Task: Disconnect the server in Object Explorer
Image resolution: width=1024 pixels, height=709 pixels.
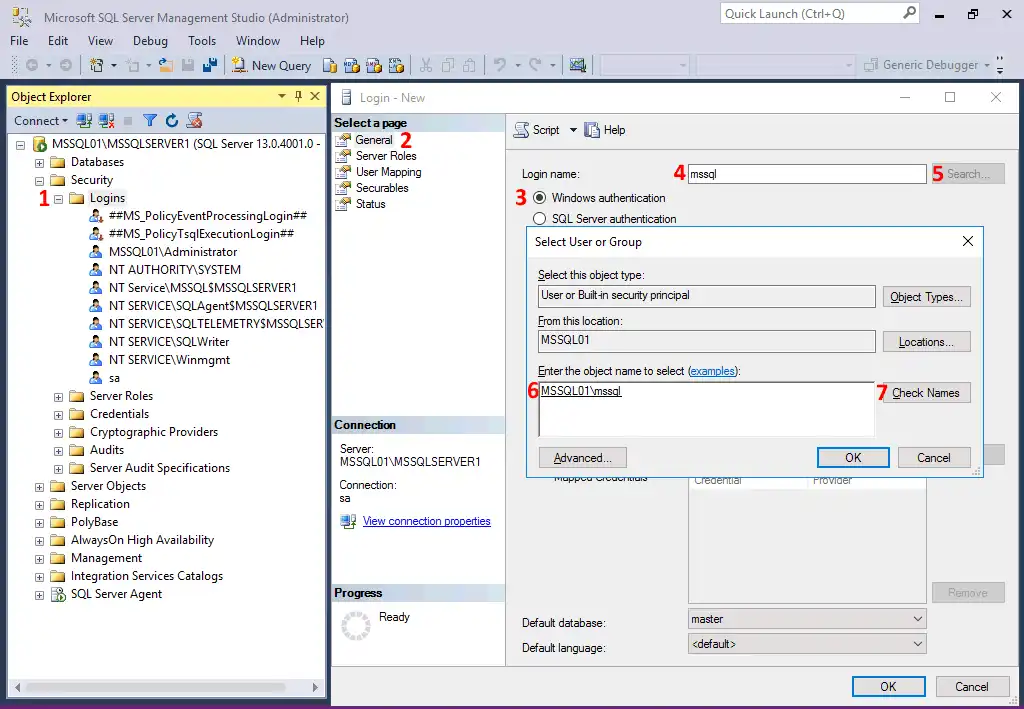Action: [x=104, y=119]
